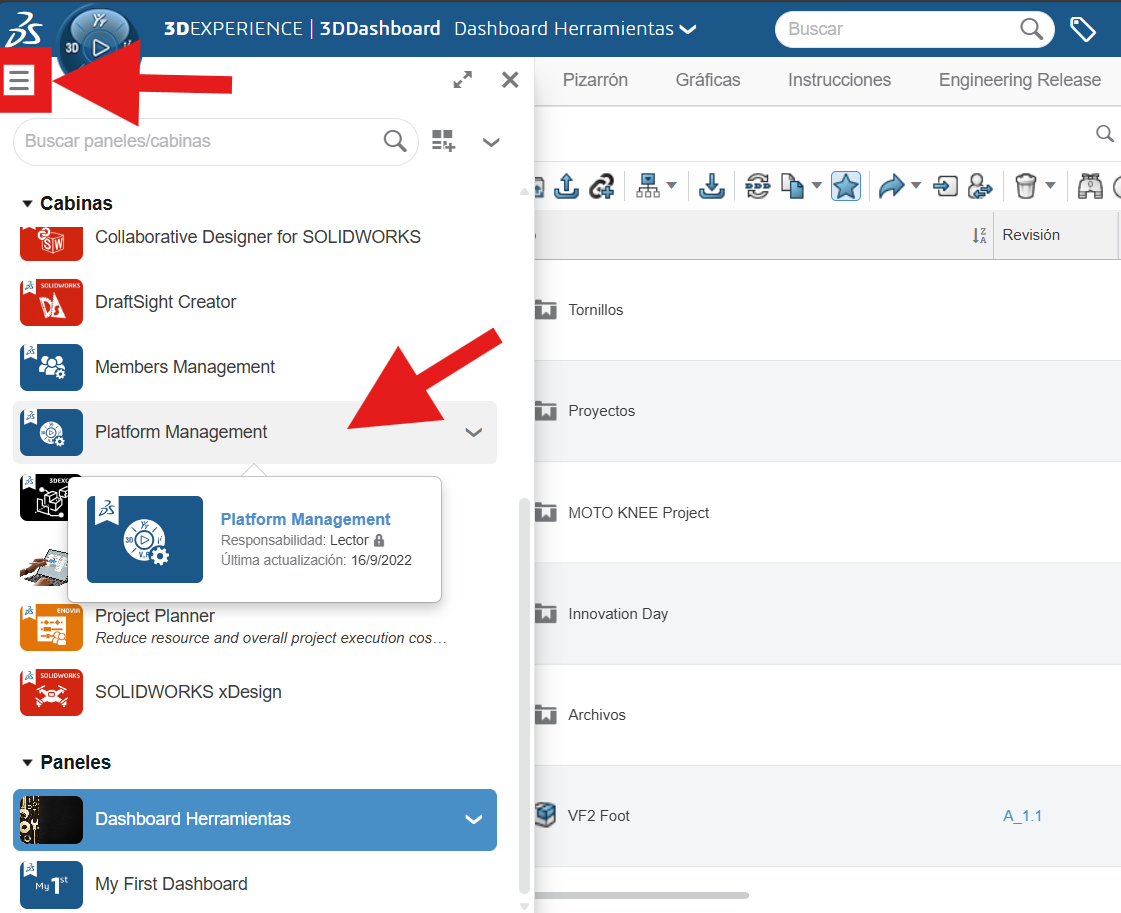Collapse the Paneles section
Screen dimensions: 1121x913
[x=27, y=763]
